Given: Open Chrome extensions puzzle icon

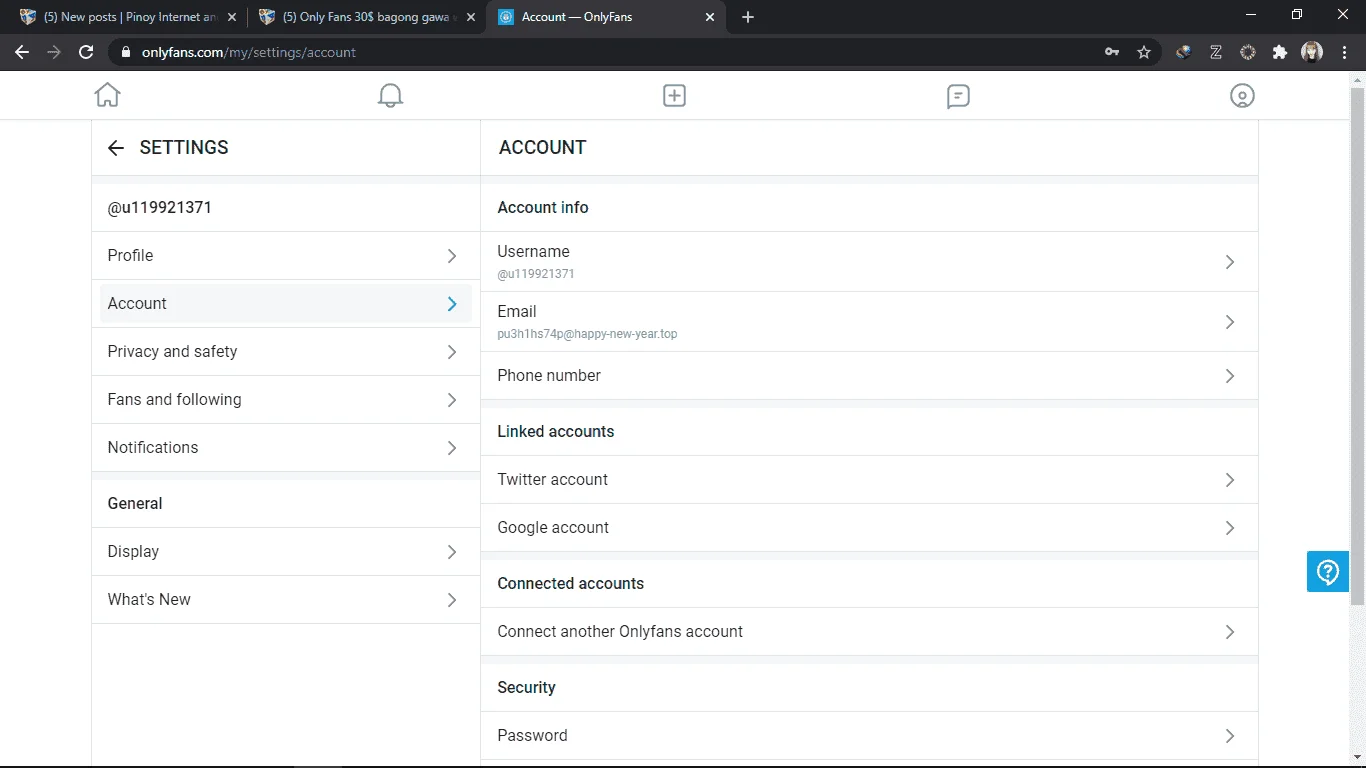Looking at the screenshot, I should [1280, 52].
